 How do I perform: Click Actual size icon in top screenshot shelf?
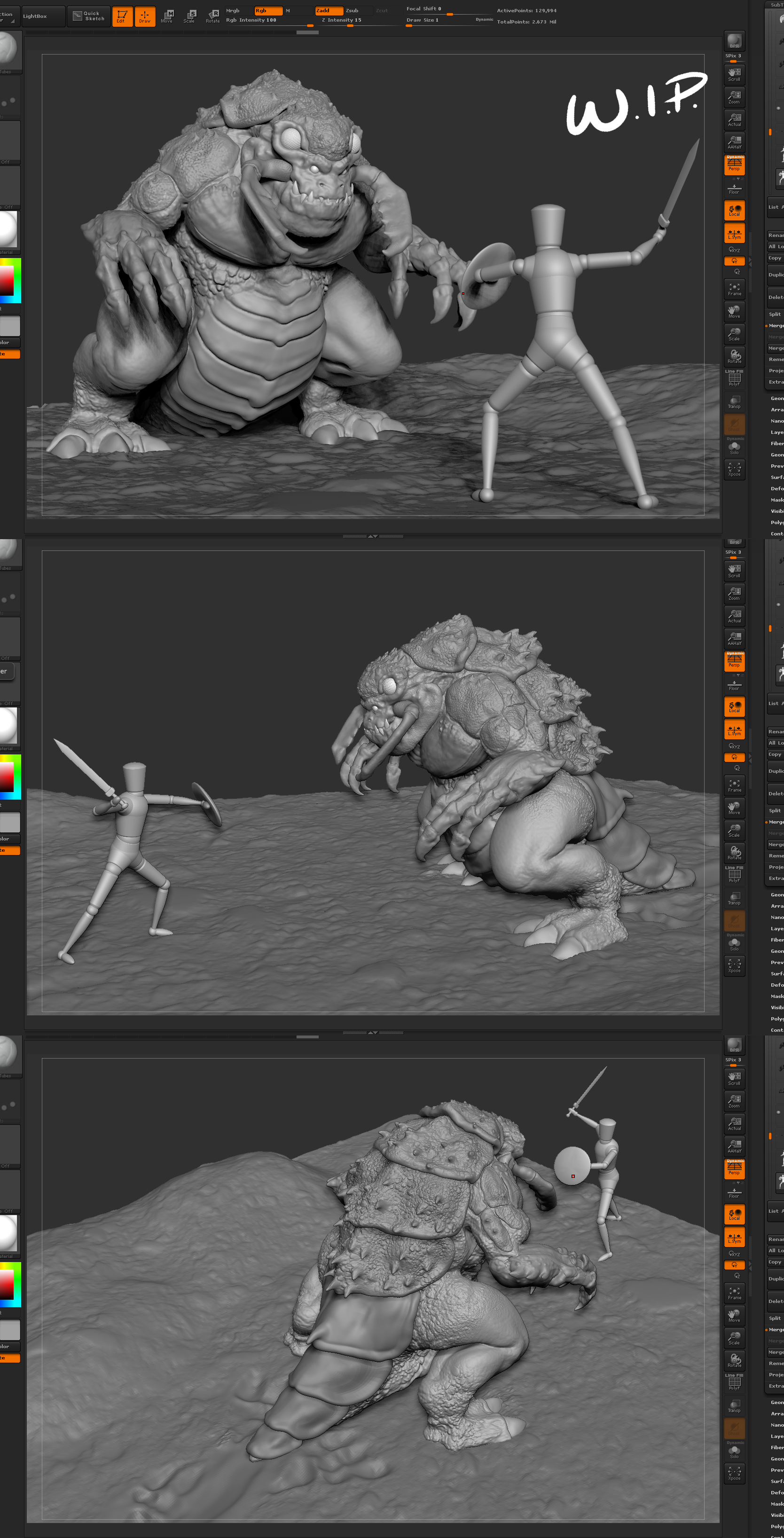735,120
